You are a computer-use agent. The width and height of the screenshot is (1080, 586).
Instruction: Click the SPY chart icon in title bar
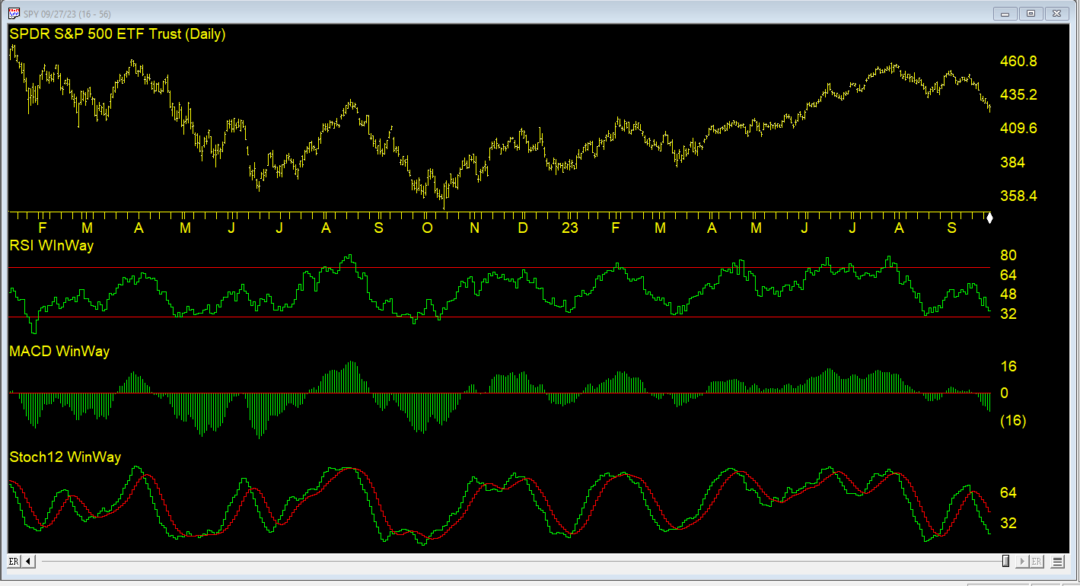point(14,14)
